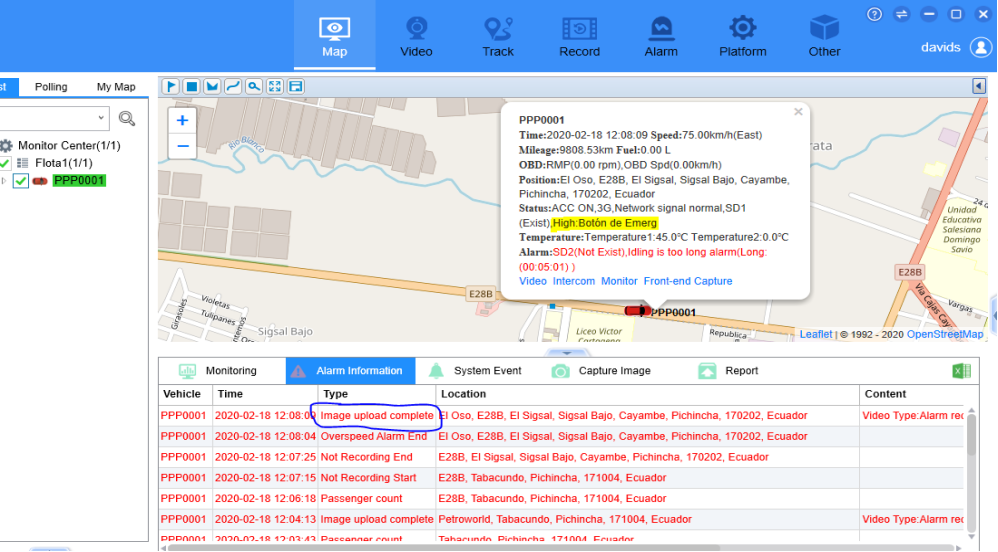Click the Intercom link in popup
The image size is (998, 552).
(573, 281)
